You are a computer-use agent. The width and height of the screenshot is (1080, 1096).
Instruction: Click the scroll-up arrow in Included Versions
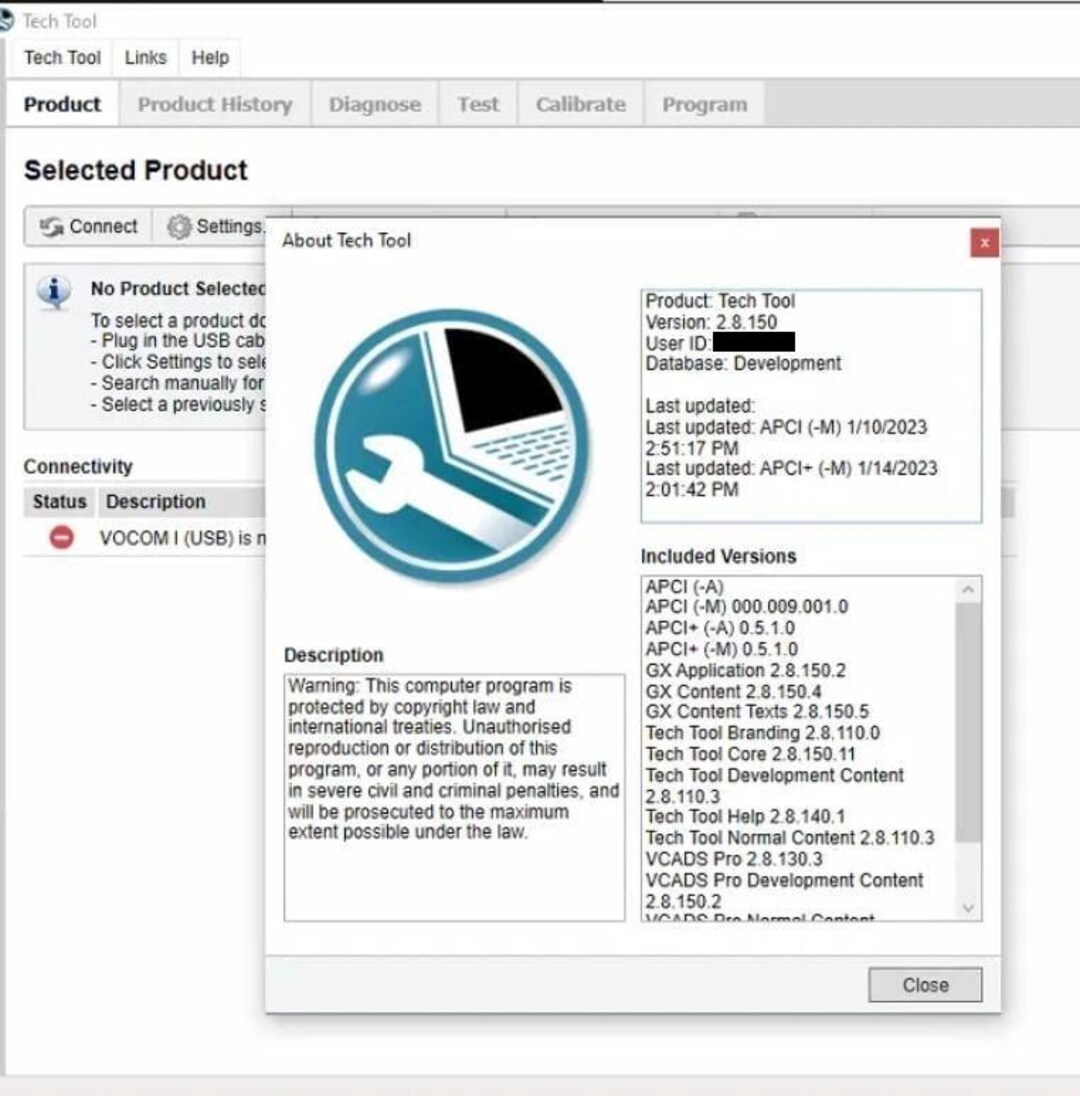tap(967, 589)
